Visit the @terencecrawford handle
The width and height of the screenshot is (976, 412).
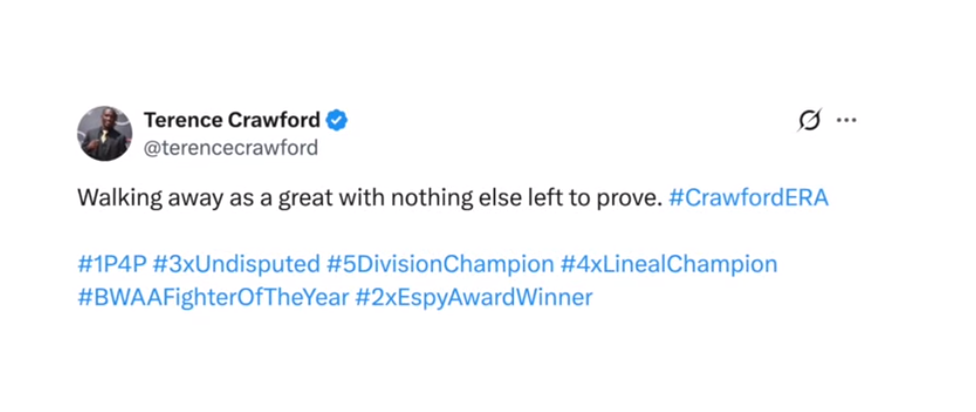pos(231,148)
